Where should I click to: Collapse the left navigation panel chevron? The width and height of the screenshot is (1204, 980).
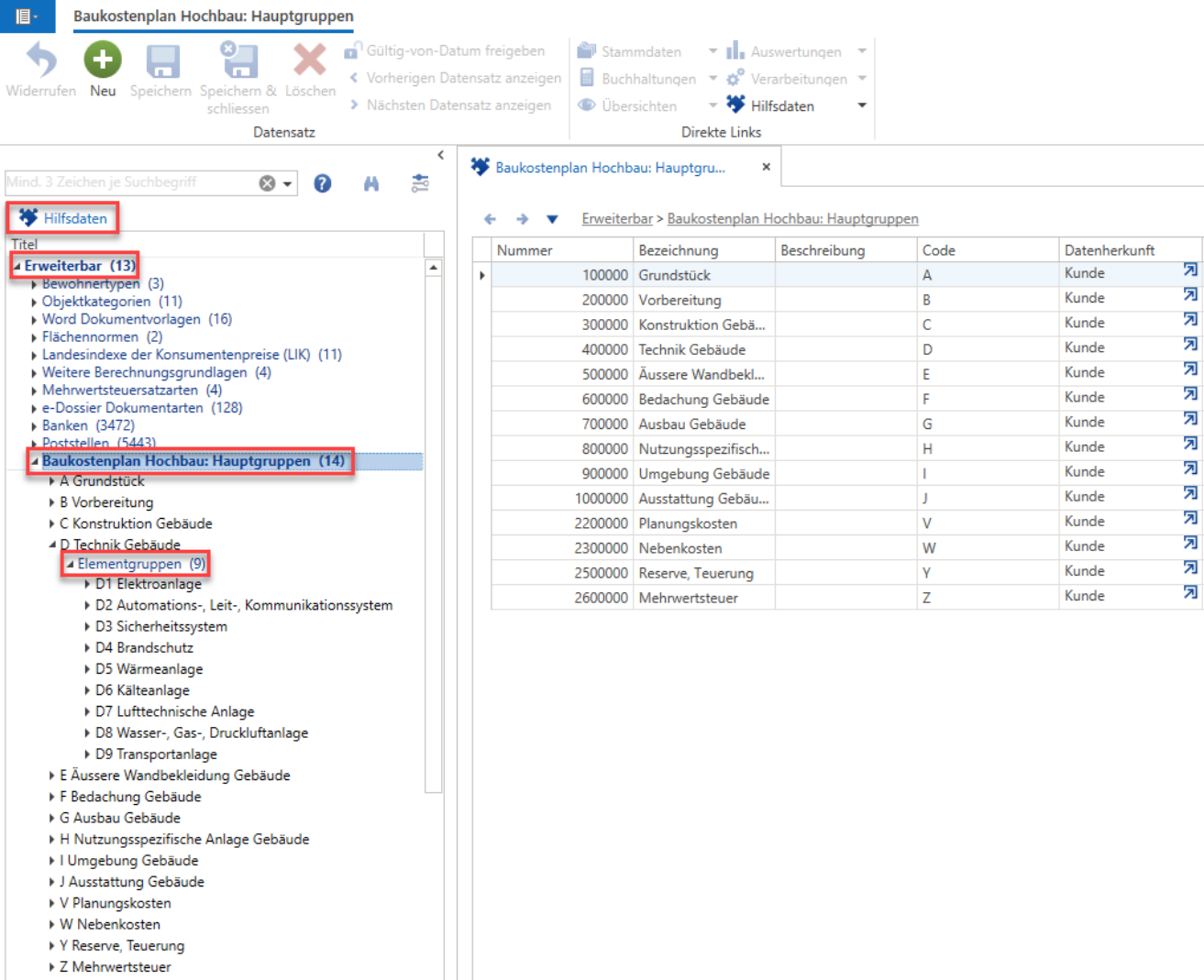click(441, 156)
